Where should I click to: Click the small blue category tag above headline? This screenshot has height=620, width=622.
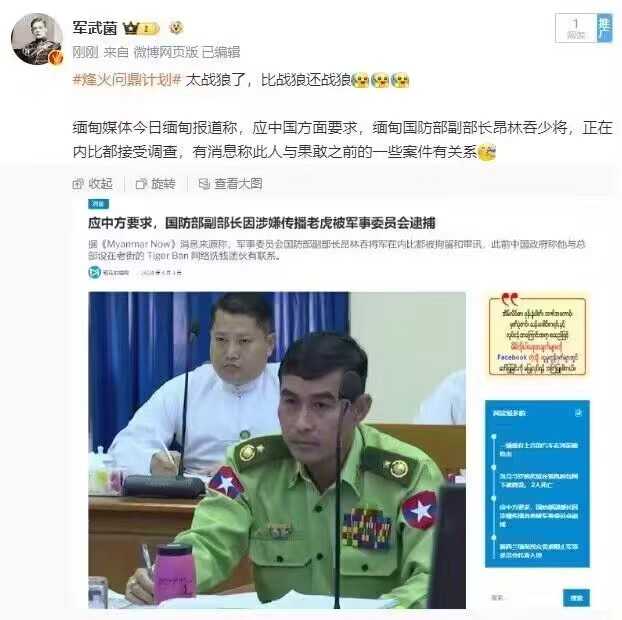[98, 204]
